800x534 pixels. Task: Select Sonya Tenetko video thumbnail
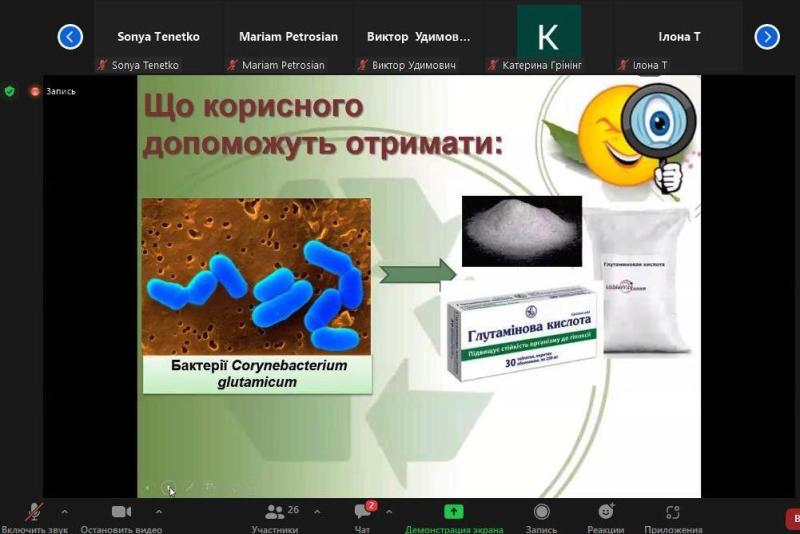pos(158,37)
